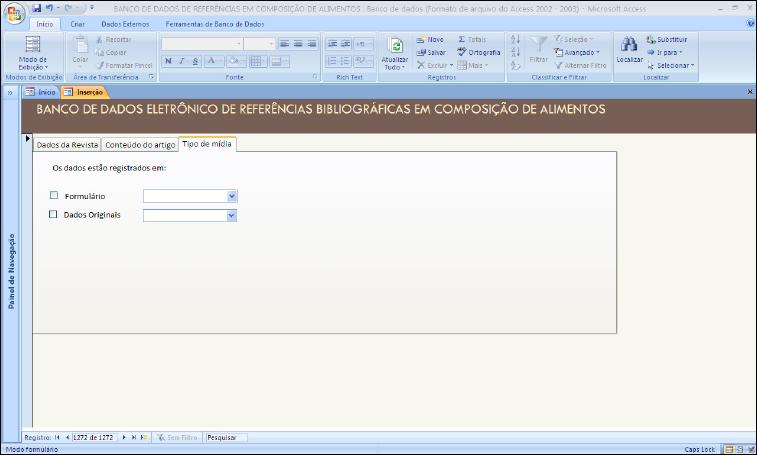
Task: Toggle Alternar Filtro
Action: (x=580, y=65)
